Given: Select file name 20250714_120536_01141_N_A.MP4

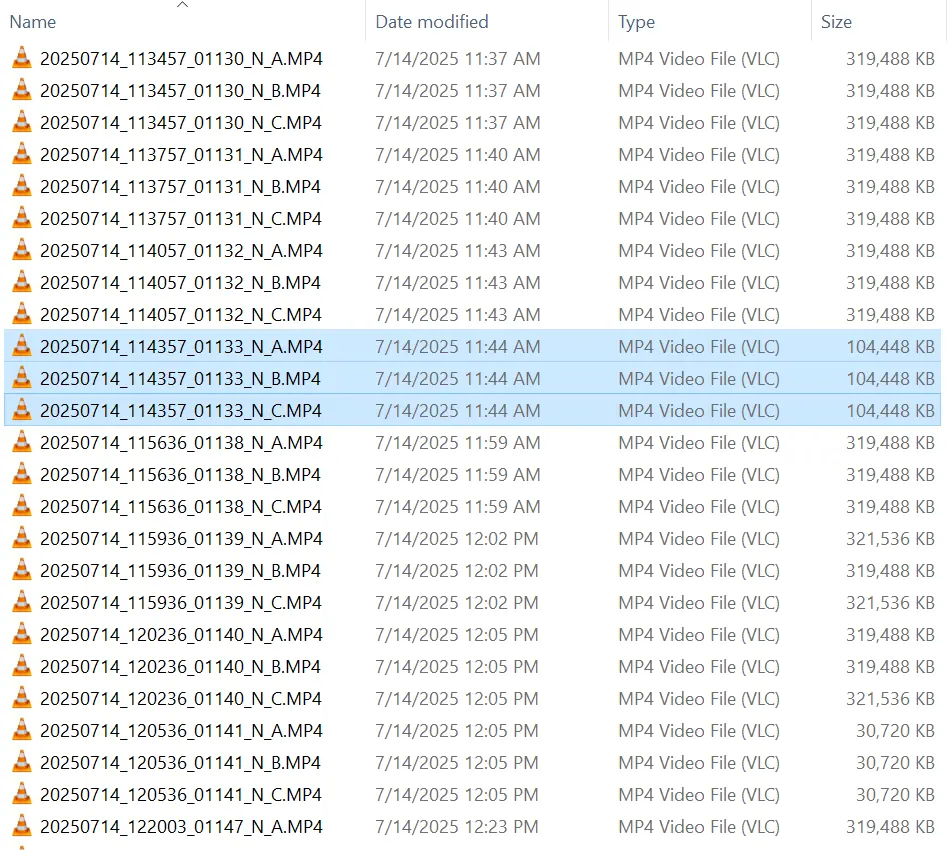Looking at the screenshot, I should (181, 731).
